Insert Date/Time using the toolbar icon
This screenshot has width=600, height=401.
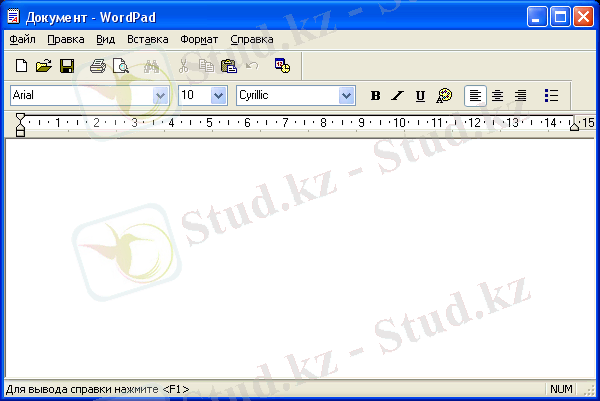click(x=282, y=66)
